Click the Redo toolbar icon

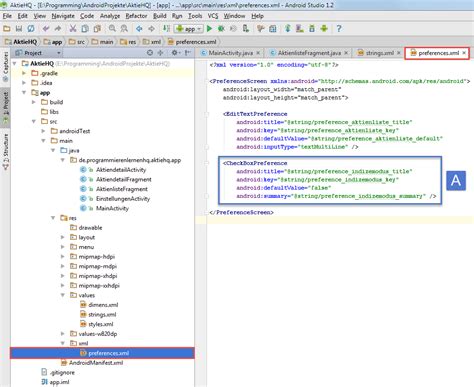(x=58, y=29)
